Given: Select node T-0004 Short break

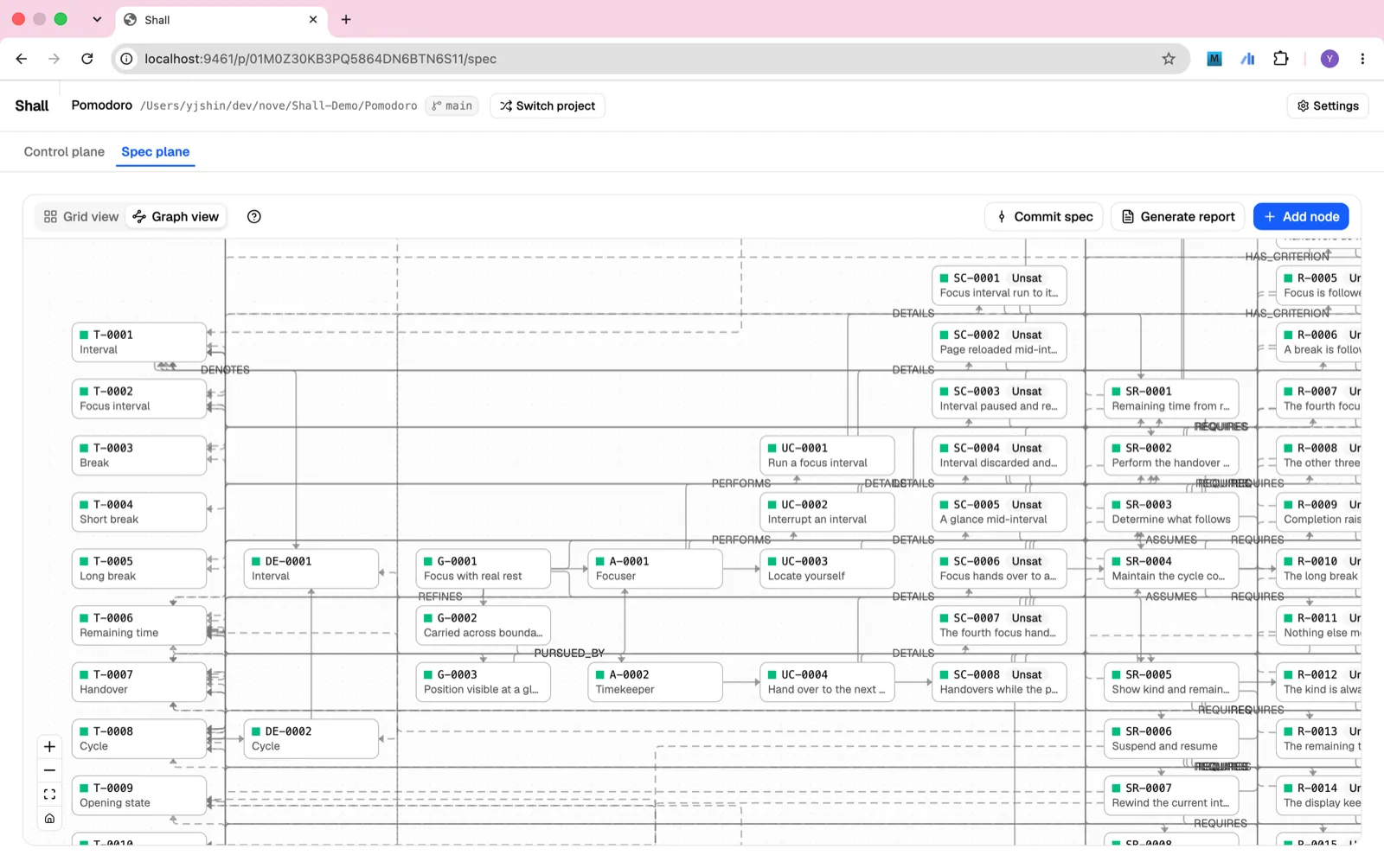Looking at the screenshot, I should [x=139, y=512].
